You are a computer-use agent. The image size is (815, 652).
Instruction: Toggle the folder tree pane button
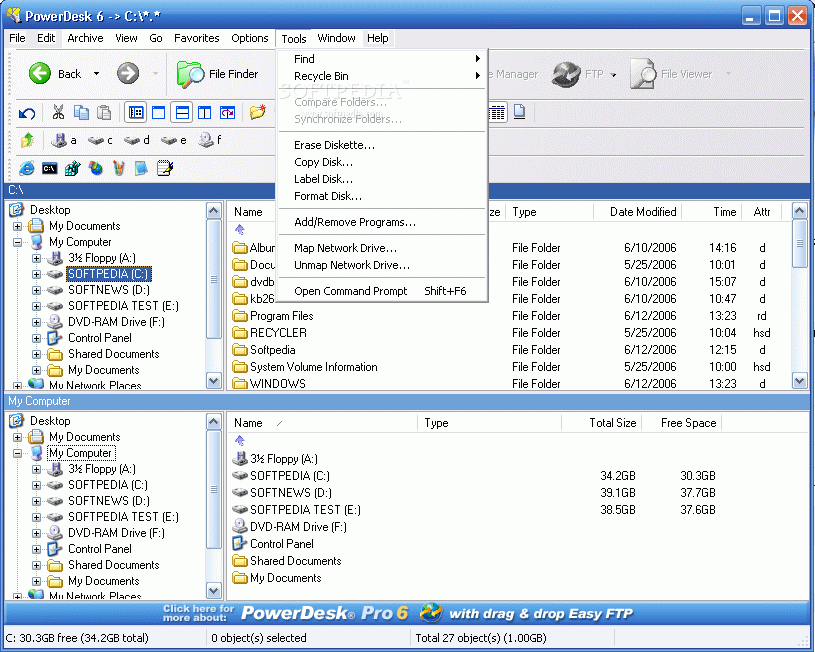click(x=136, y=112)
